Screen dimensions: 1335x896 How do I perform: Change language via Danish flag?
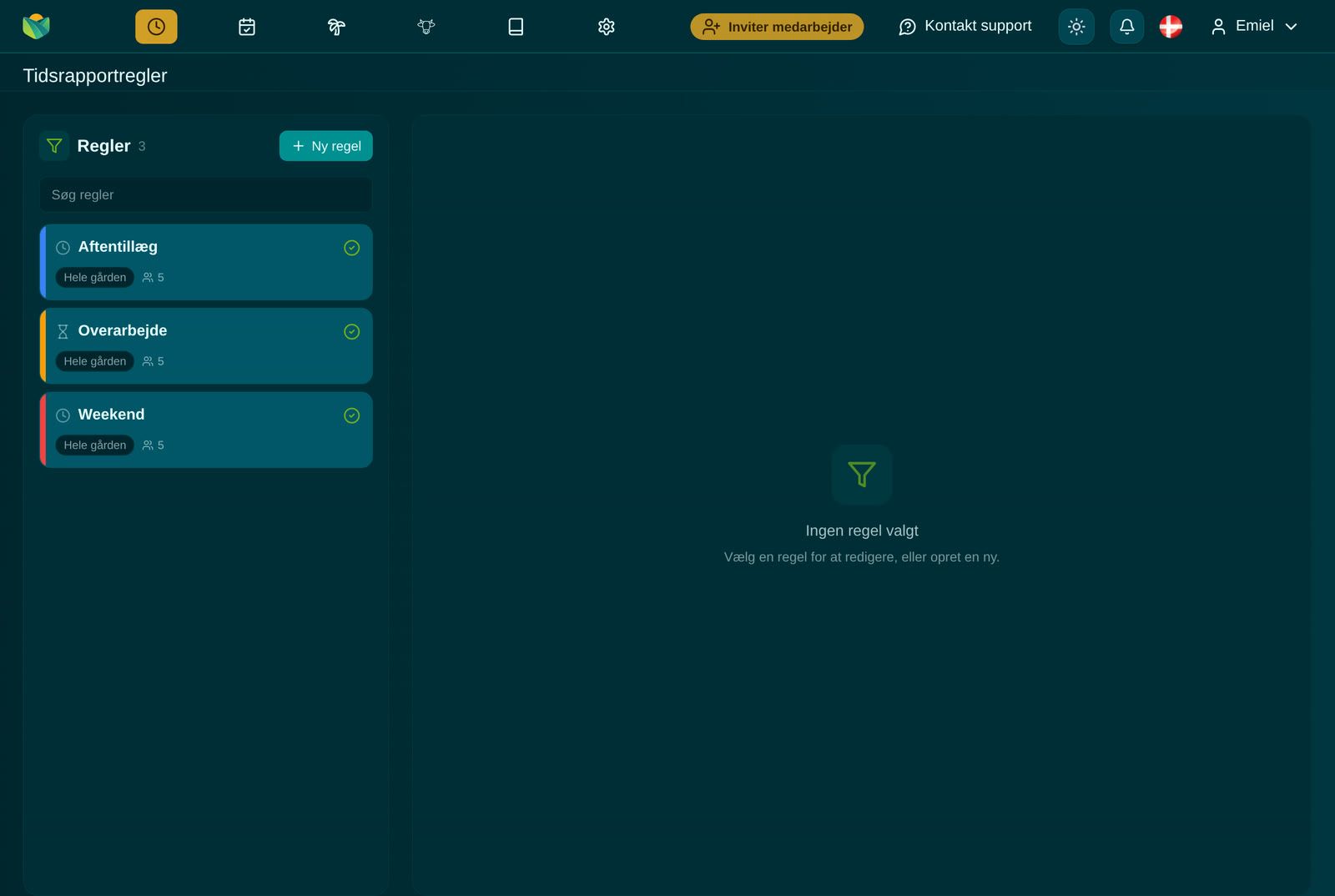pos(1171,27)
